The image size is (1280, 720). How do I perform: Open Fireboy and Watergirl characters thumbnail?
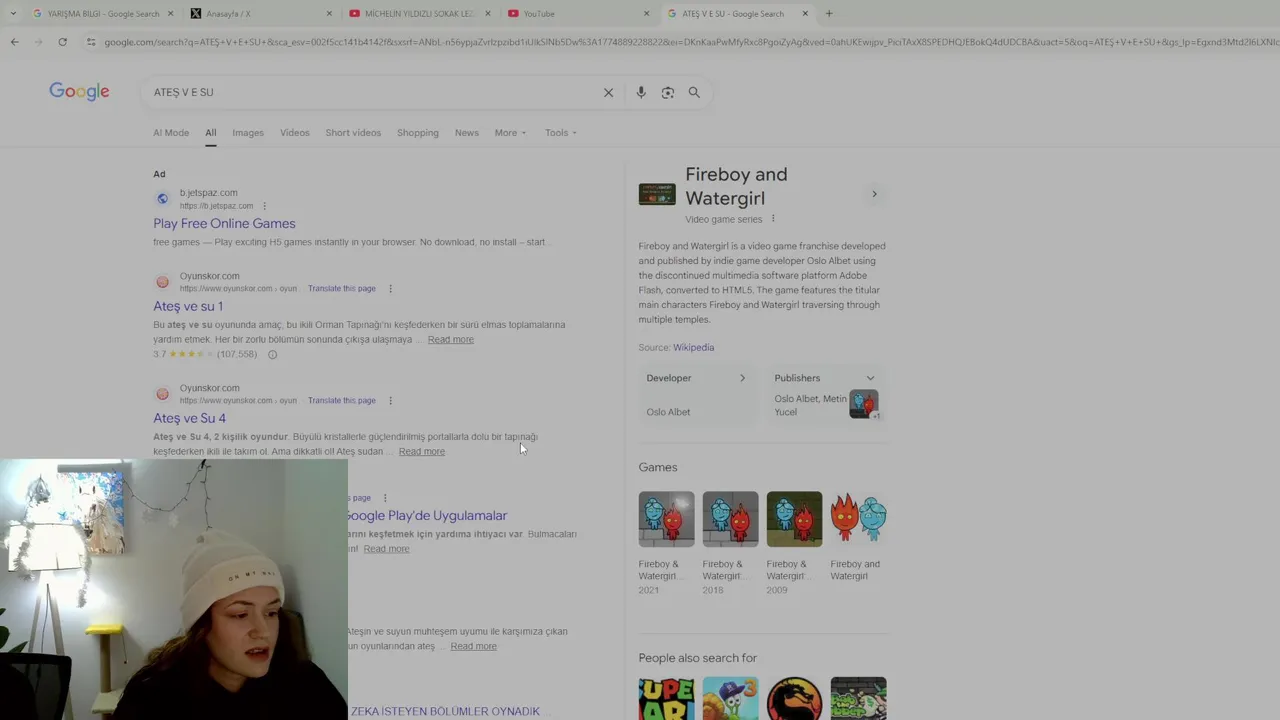click(x=858, y=519)
